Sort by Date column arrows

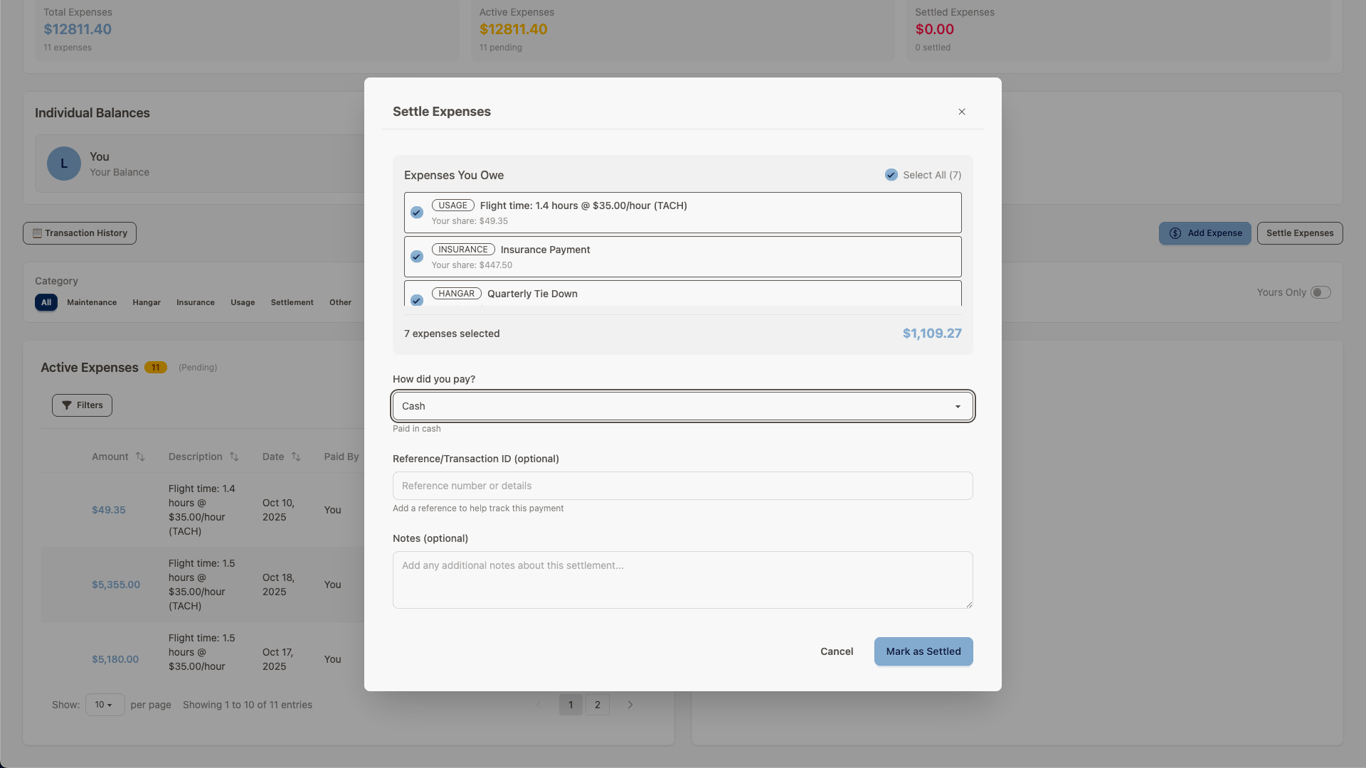[296, 457]
